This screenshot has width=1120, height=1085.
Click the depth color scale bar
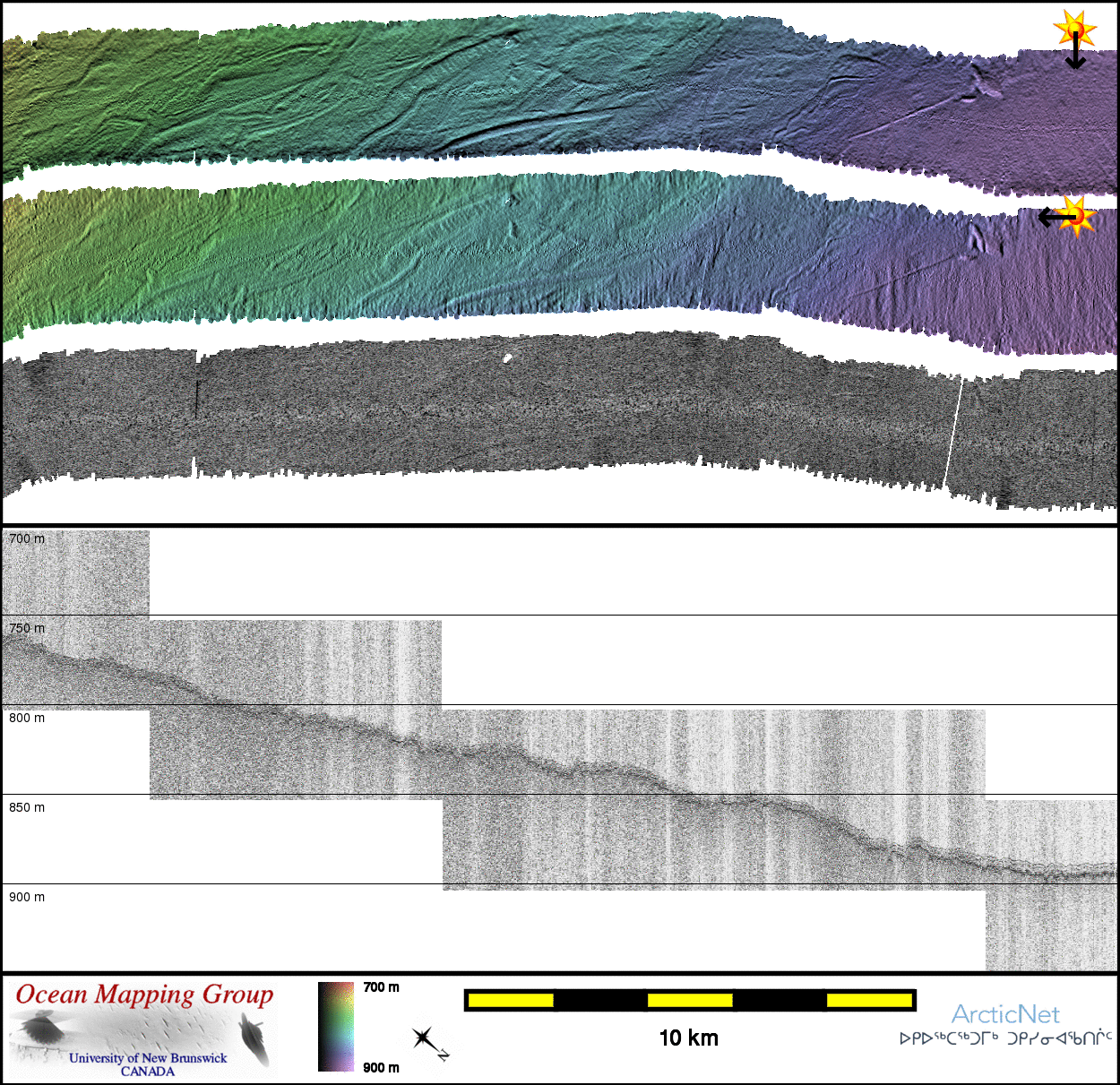[336, 1027]
